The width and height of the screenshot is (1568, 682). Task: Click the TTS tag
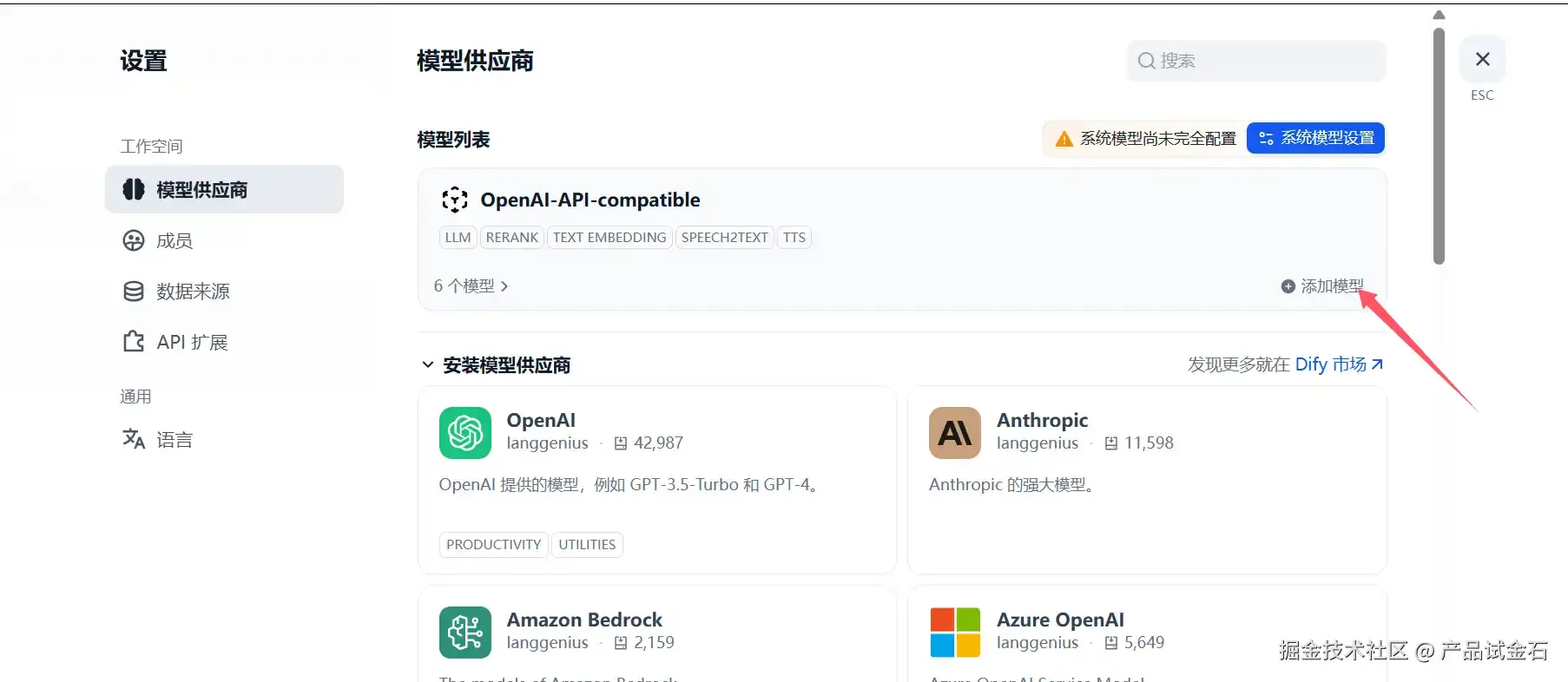pos(794,238)
